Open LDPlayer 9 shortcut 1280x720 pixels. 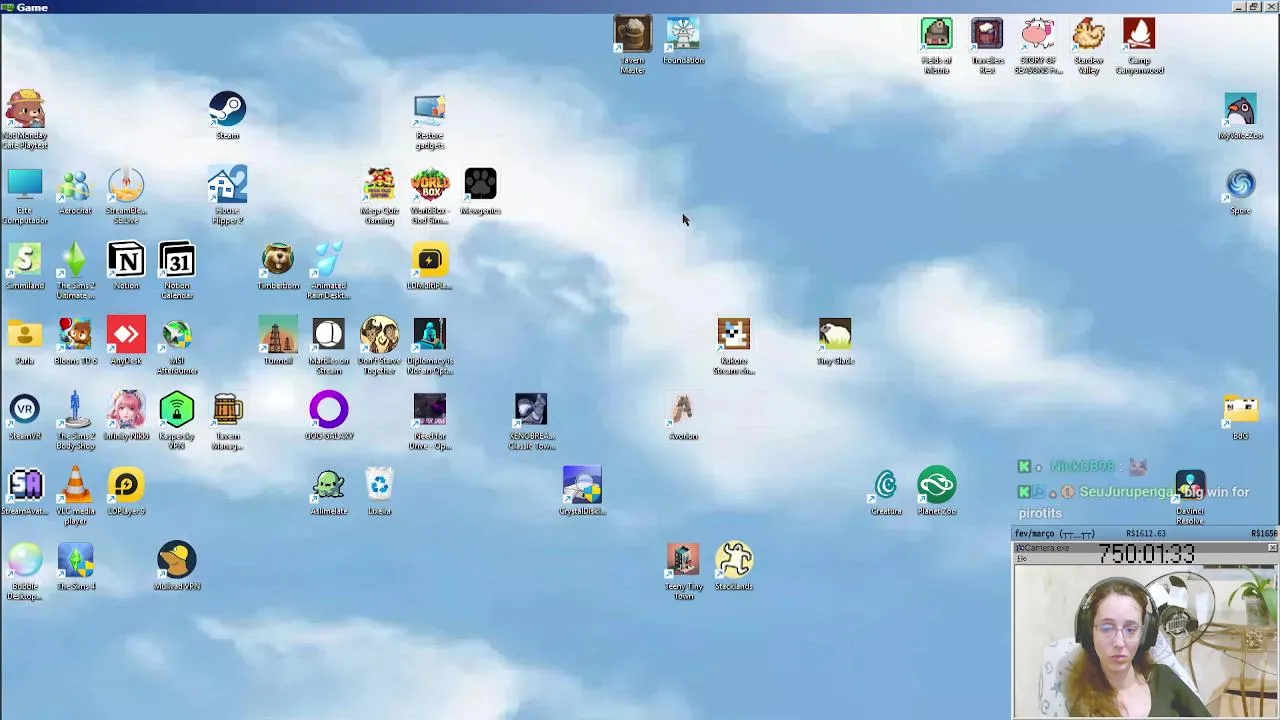click(x=126, y=486)
